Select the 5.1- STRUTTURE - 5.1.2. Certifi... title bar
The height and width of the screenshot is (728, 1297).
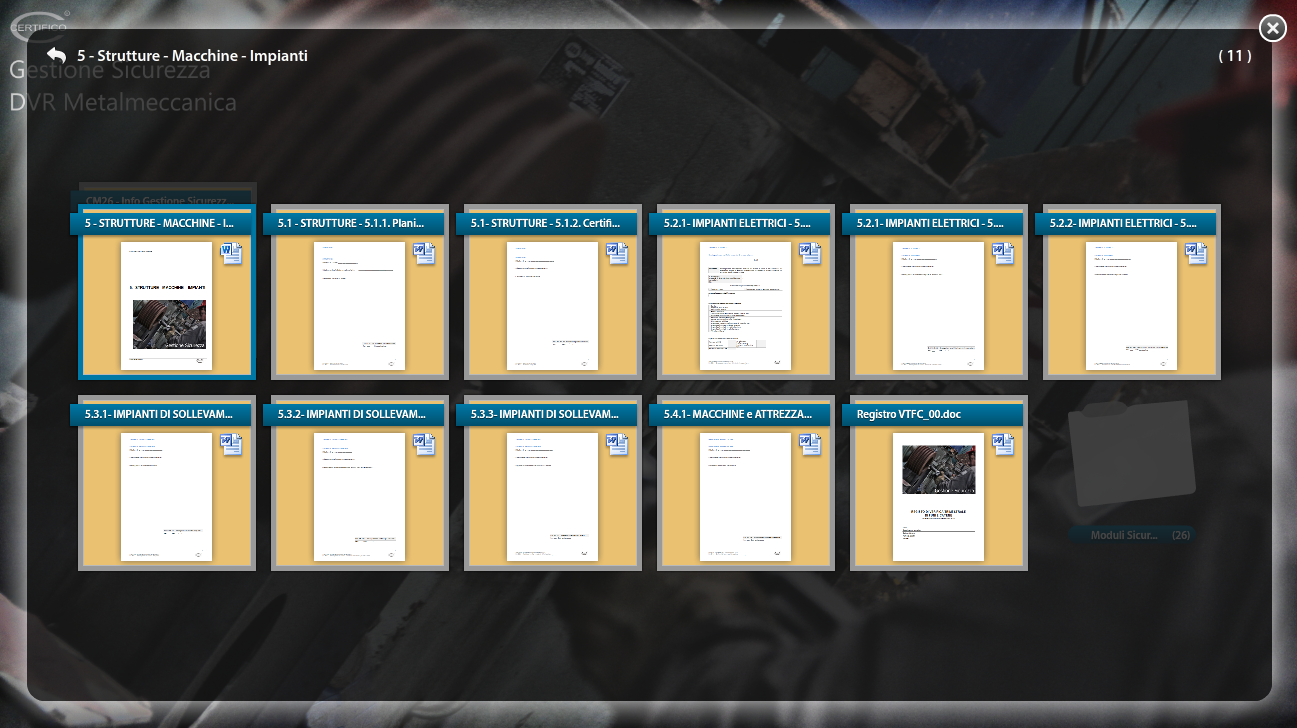[x=550, y=223]
